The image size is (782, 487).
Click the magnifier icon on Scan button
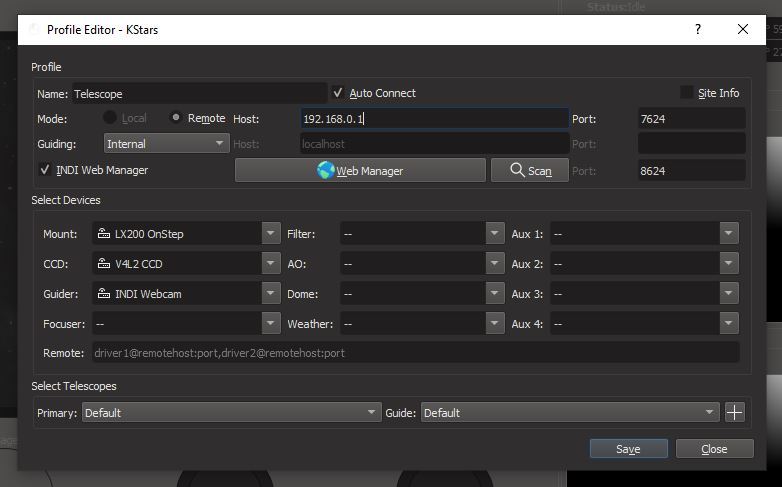[517, 170]
